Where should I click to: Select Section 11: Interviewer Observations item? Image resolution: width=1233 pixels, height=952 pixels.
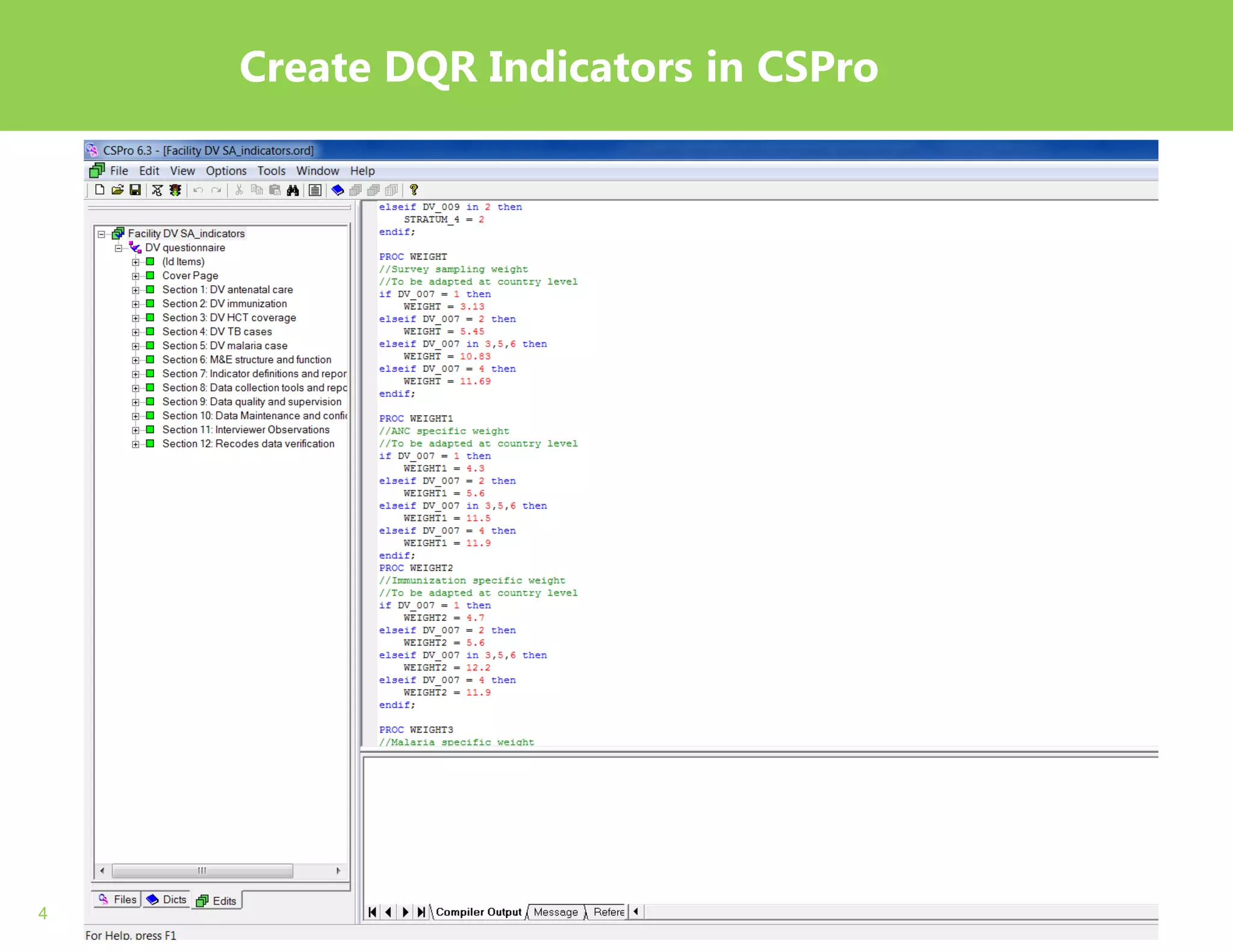tap(246, 430)
